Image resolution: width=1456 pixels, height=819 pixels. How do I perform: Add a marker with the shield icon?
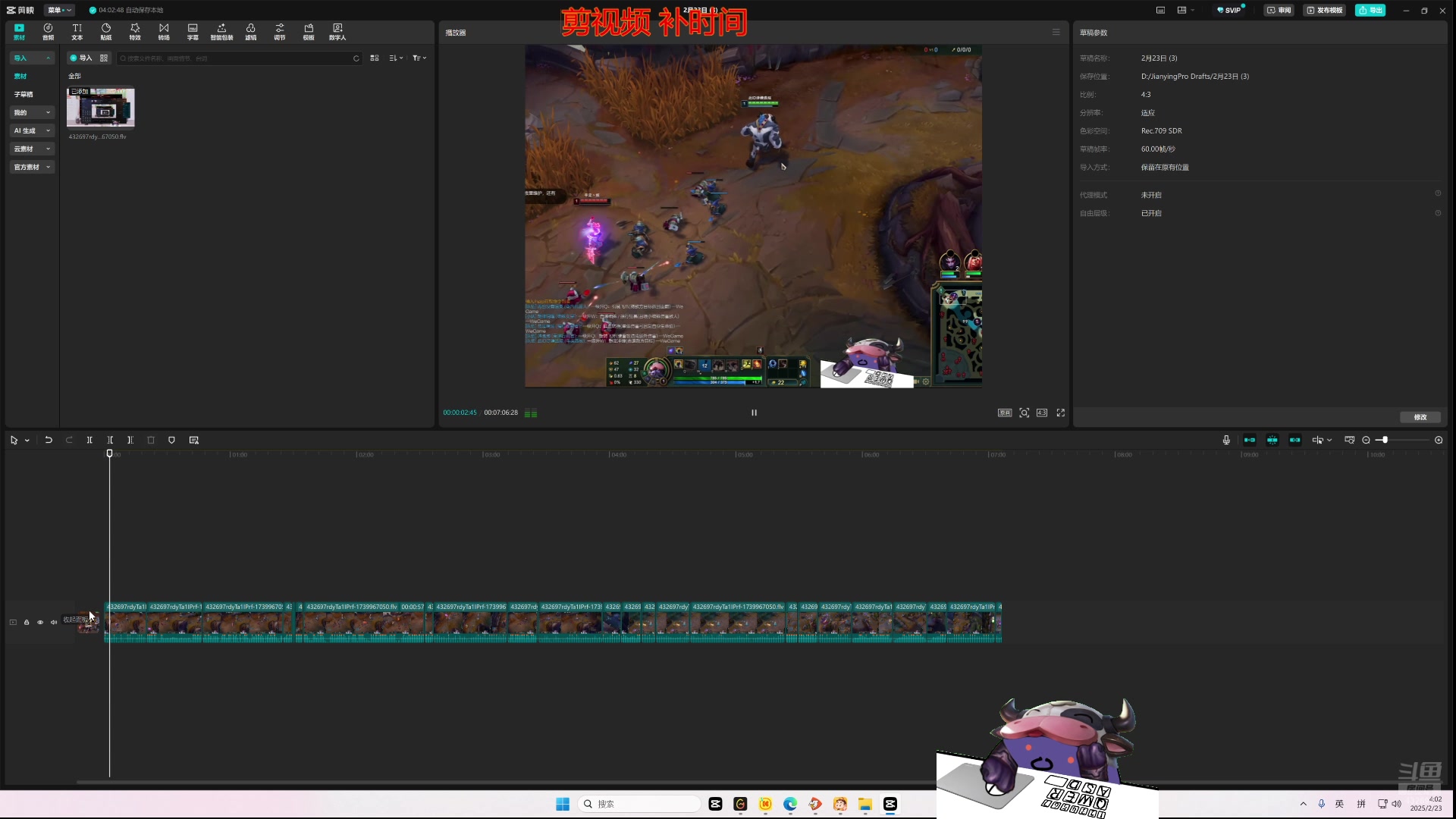(x=171, y=440)
